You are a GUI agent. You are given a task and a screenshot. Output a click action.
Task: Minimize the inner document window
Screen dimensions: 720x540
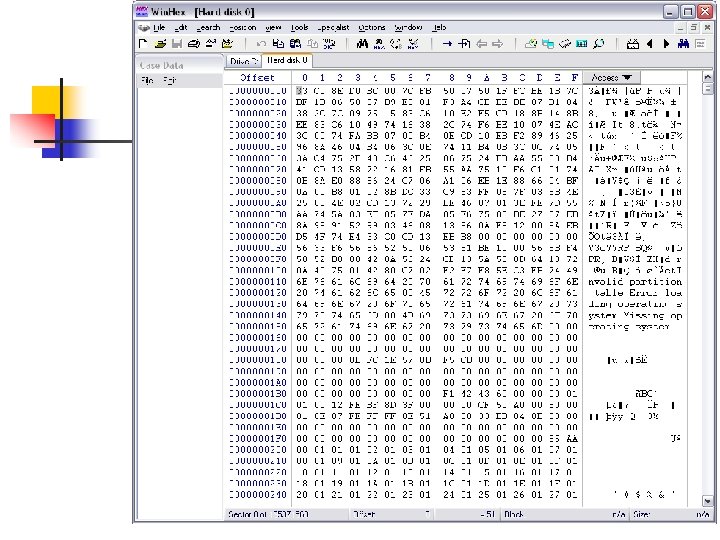click(x=681, y=28)
